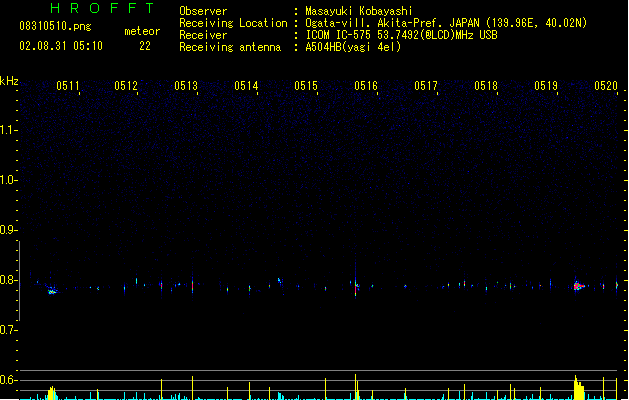Click the tall echo streak just before 0516

pos(355,279)
